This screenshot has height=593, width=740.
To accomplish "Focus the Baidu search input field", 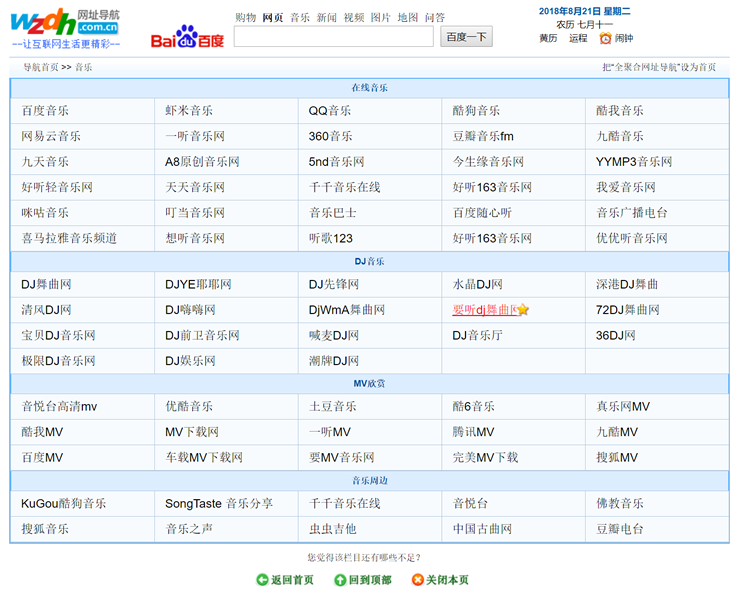I will pyautogui.click(x=333, y=37).
